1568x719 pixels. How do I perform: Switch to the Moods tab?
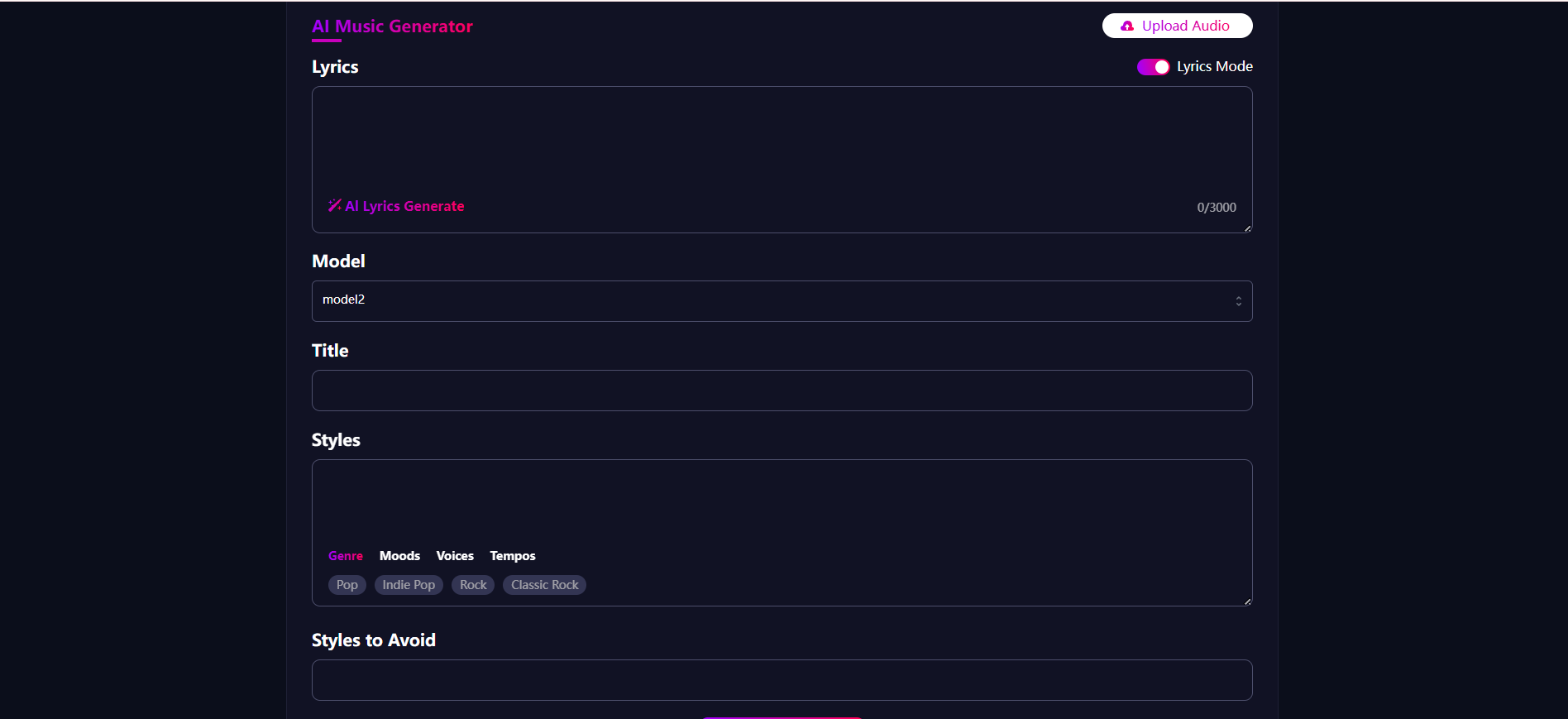point(399,556)
